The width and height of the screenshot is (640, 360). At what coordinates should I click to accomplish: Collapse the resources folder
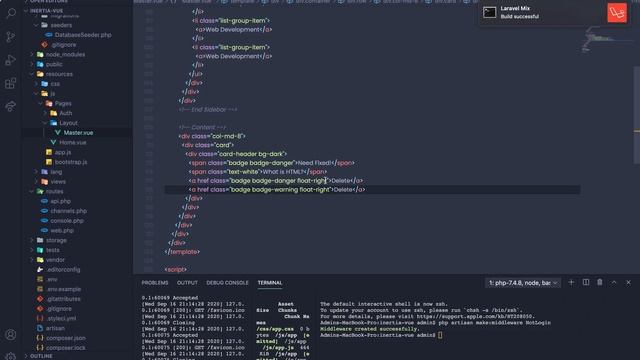[x=59, y=74]
